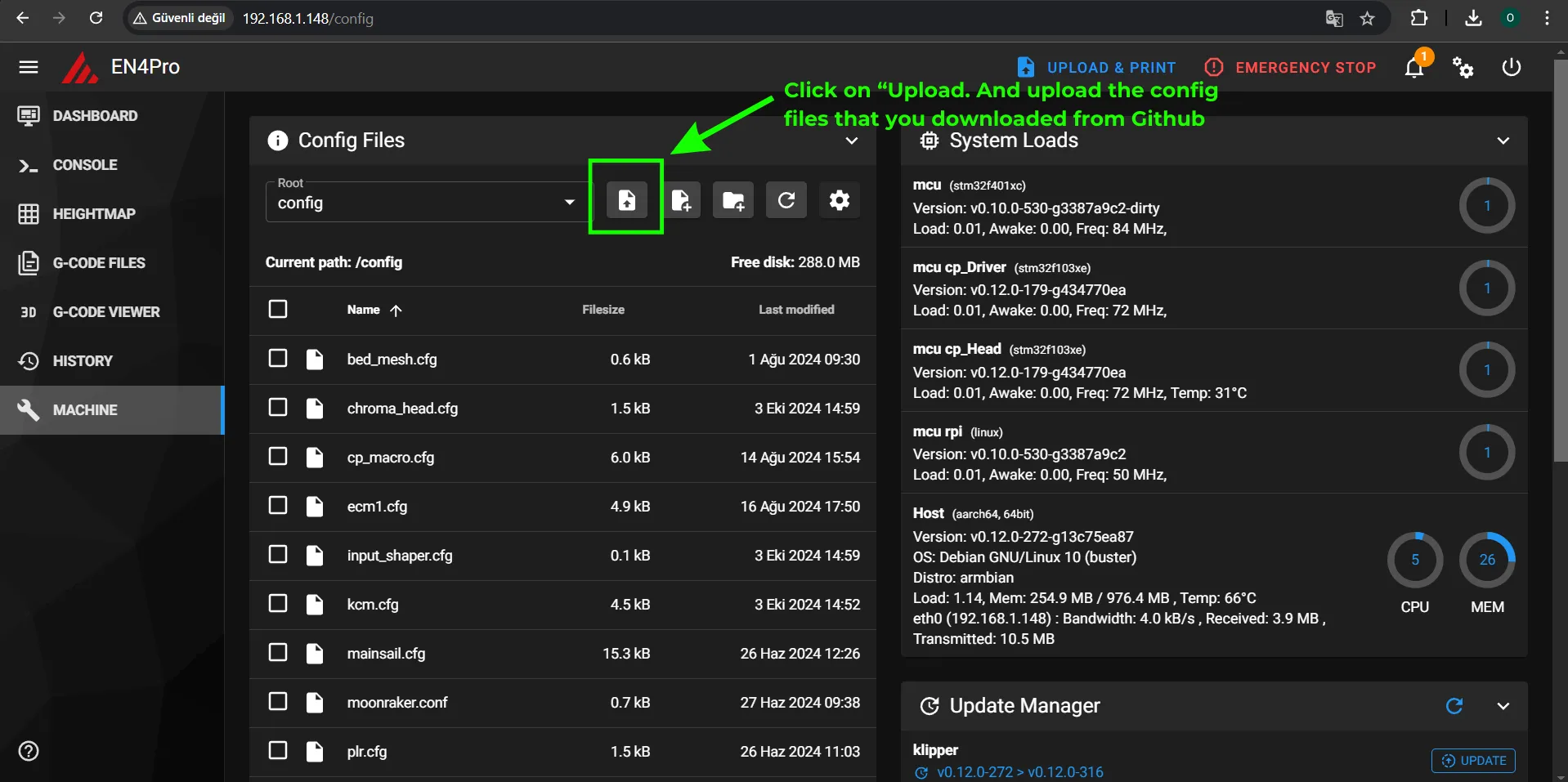This screenshot has height=782, width=1568.
Task: Collapse the Update Manager panel
Action: 1503,706
